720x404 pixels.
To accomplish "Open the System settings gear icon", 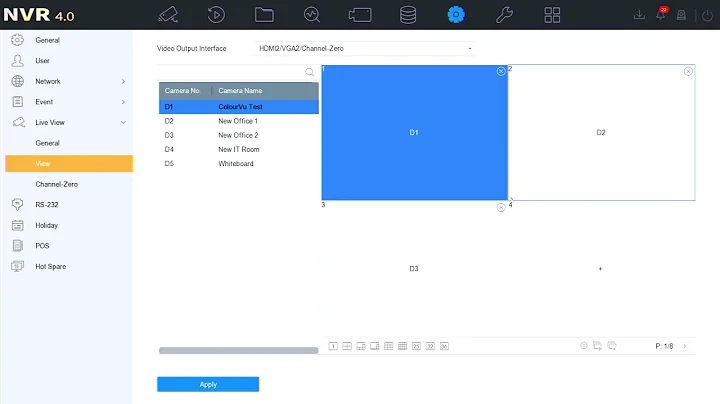I will [456, 15].
